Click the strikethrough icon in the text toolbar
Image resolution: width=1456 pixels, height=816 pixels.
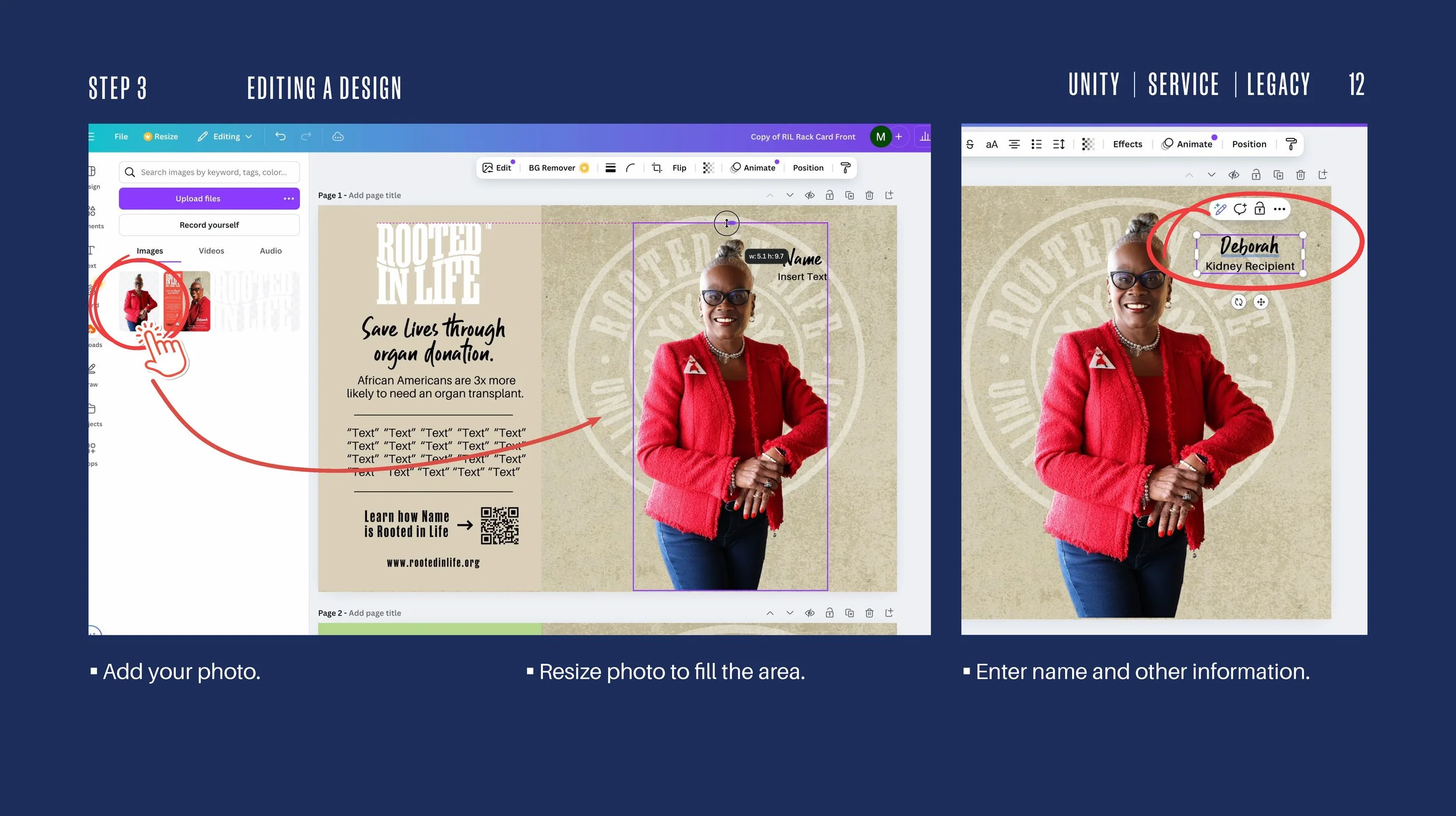[x=969, y=144]
